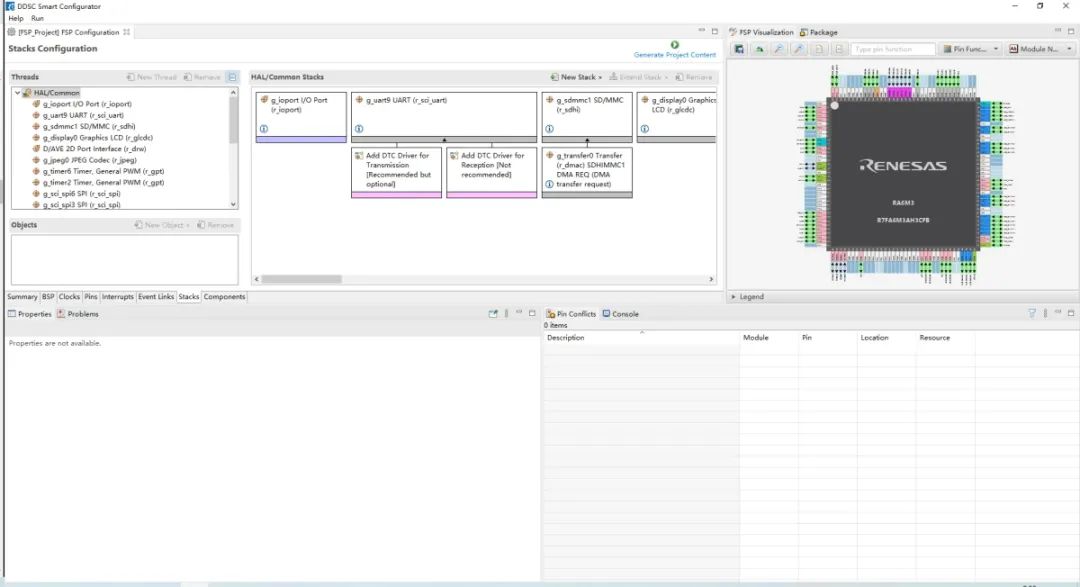Select g_ioport I/O Port in Threads tree
The height and width of the screenshot is (587, 1080).
87,104
